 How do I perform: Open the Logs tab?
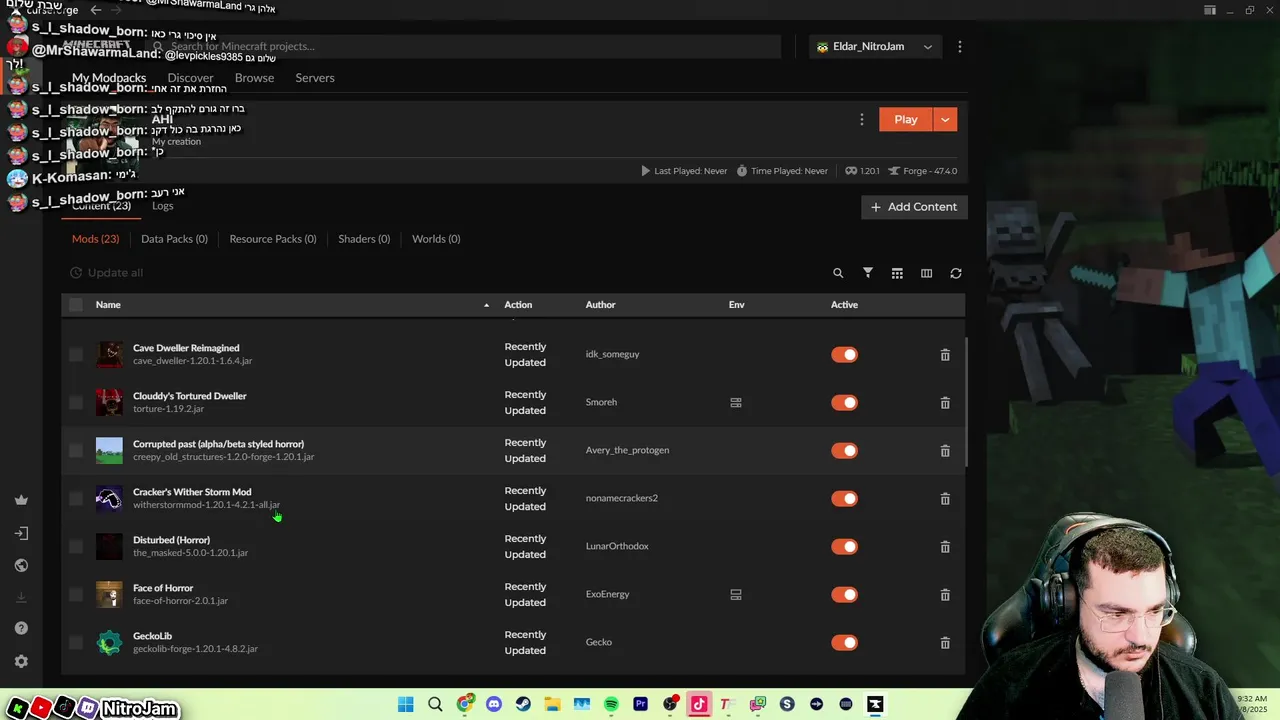(163, 206)
